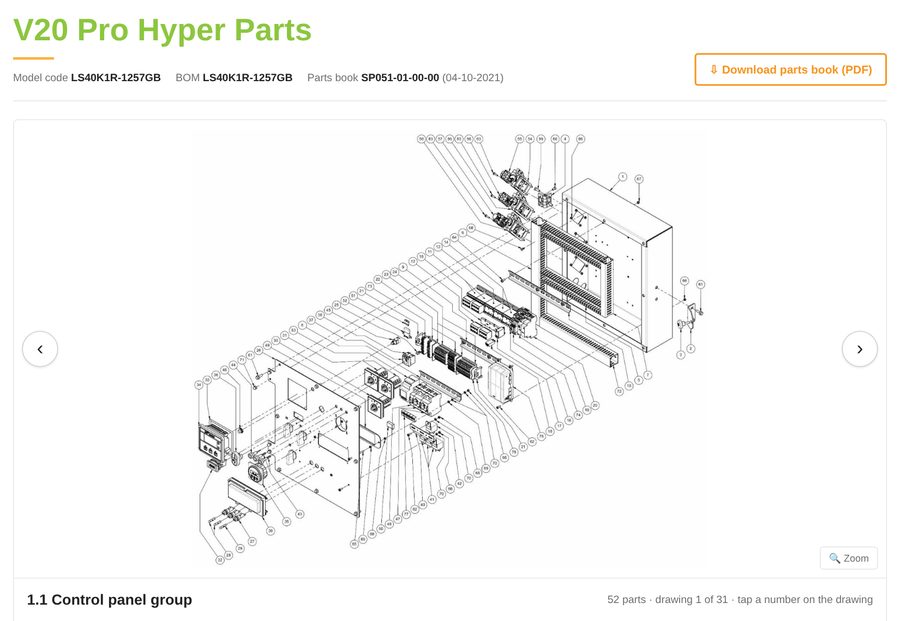The height and width of the screenshot is (621, 900).
Task: Tap callout number 1 on the enclosure
Action: (623, 177)
